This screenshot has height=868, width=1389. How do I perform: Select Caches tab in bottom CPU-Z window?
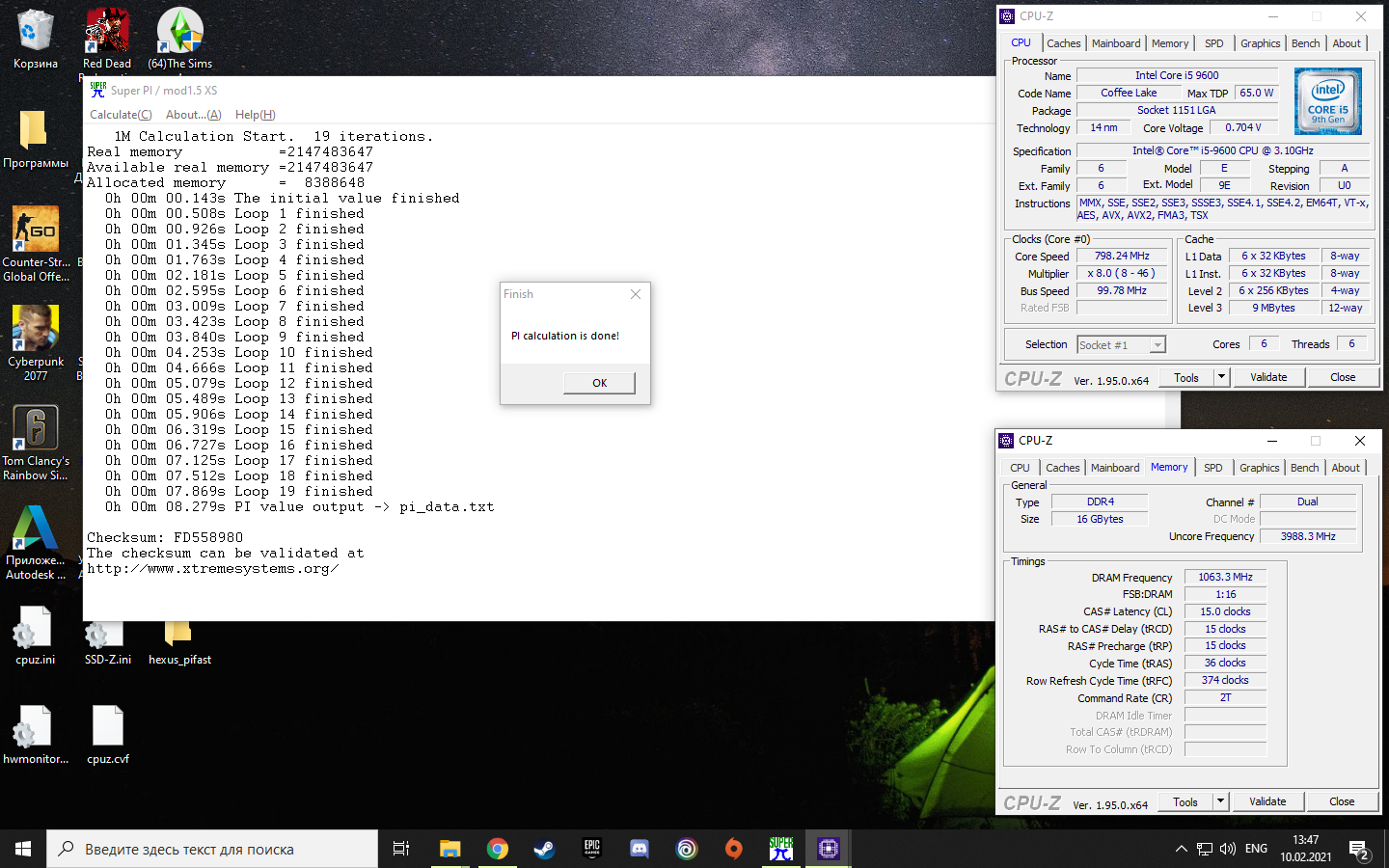pyautogui.click(x=1063, y=468)
